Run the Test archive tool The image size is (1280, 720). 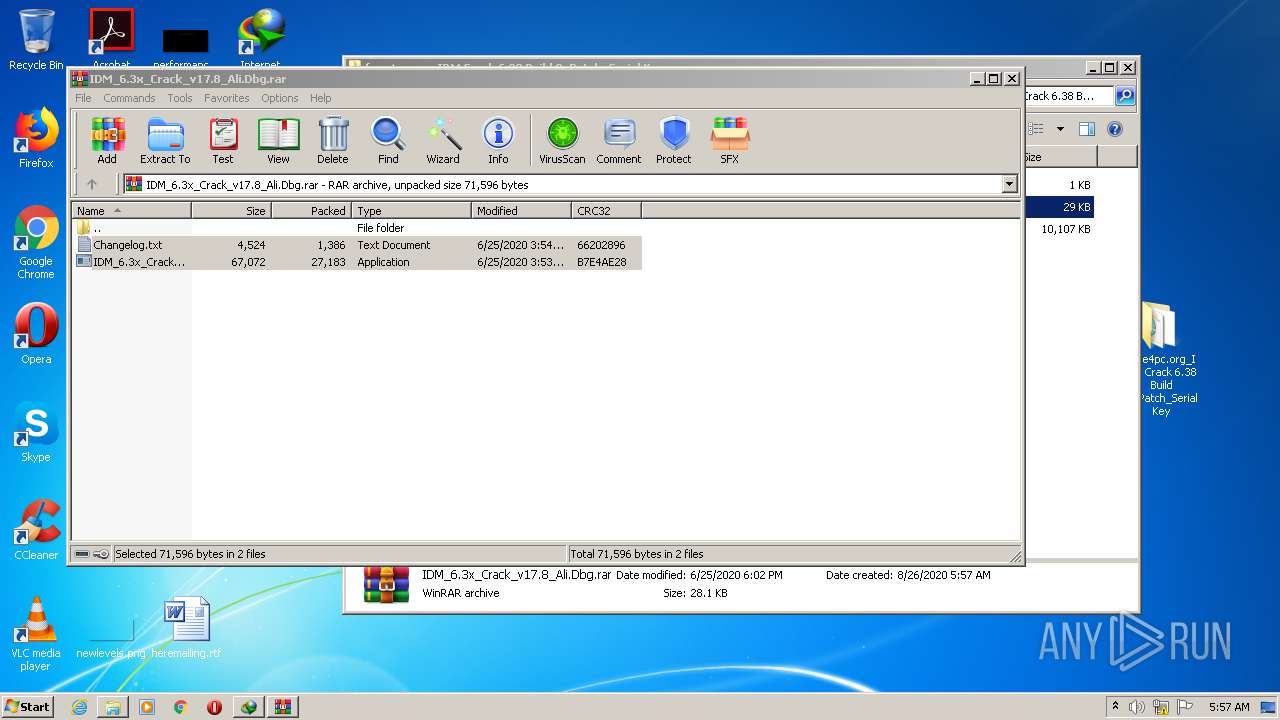coord(223,140)
